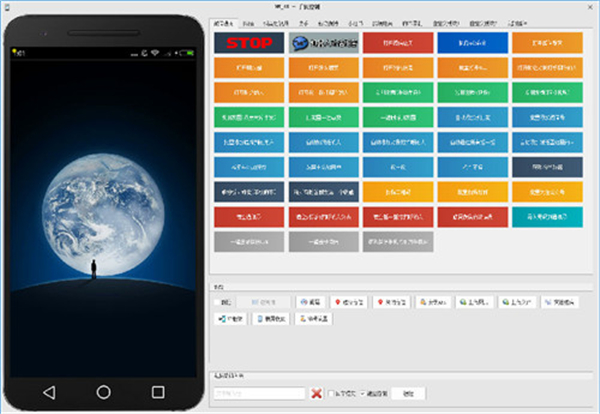Screen dimensions: 600x414
Task: Click the white button at the end of the bottom input row
Action: coord(408,394)
